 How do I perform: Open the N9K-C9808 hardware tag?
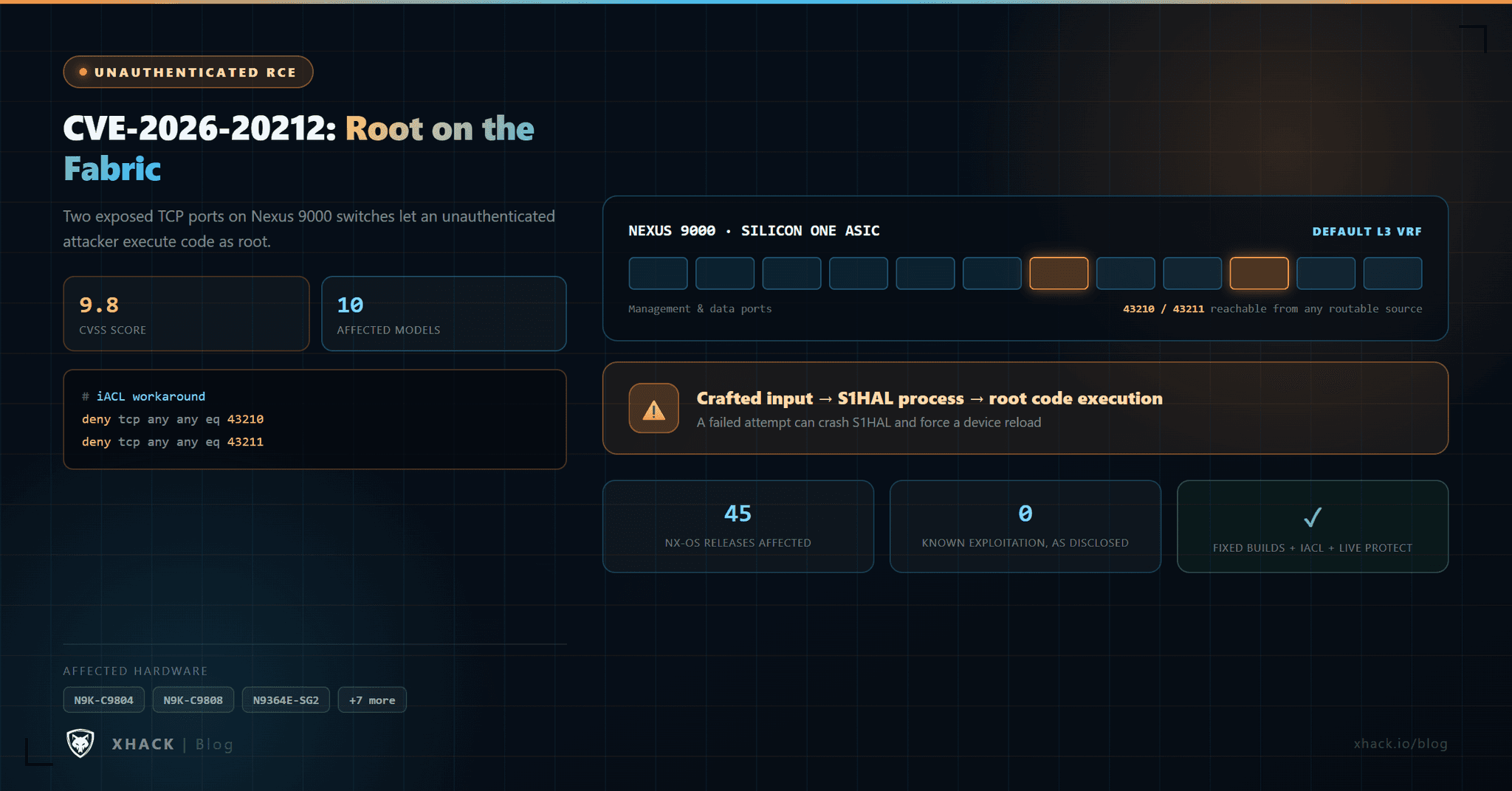(193, 700)
